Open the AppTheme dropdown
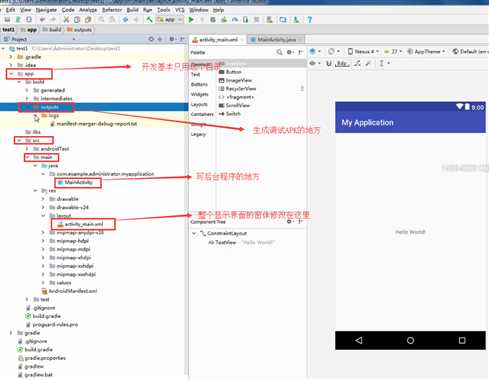489x380 pixels. pyautogui.click(x=426, y=51)
